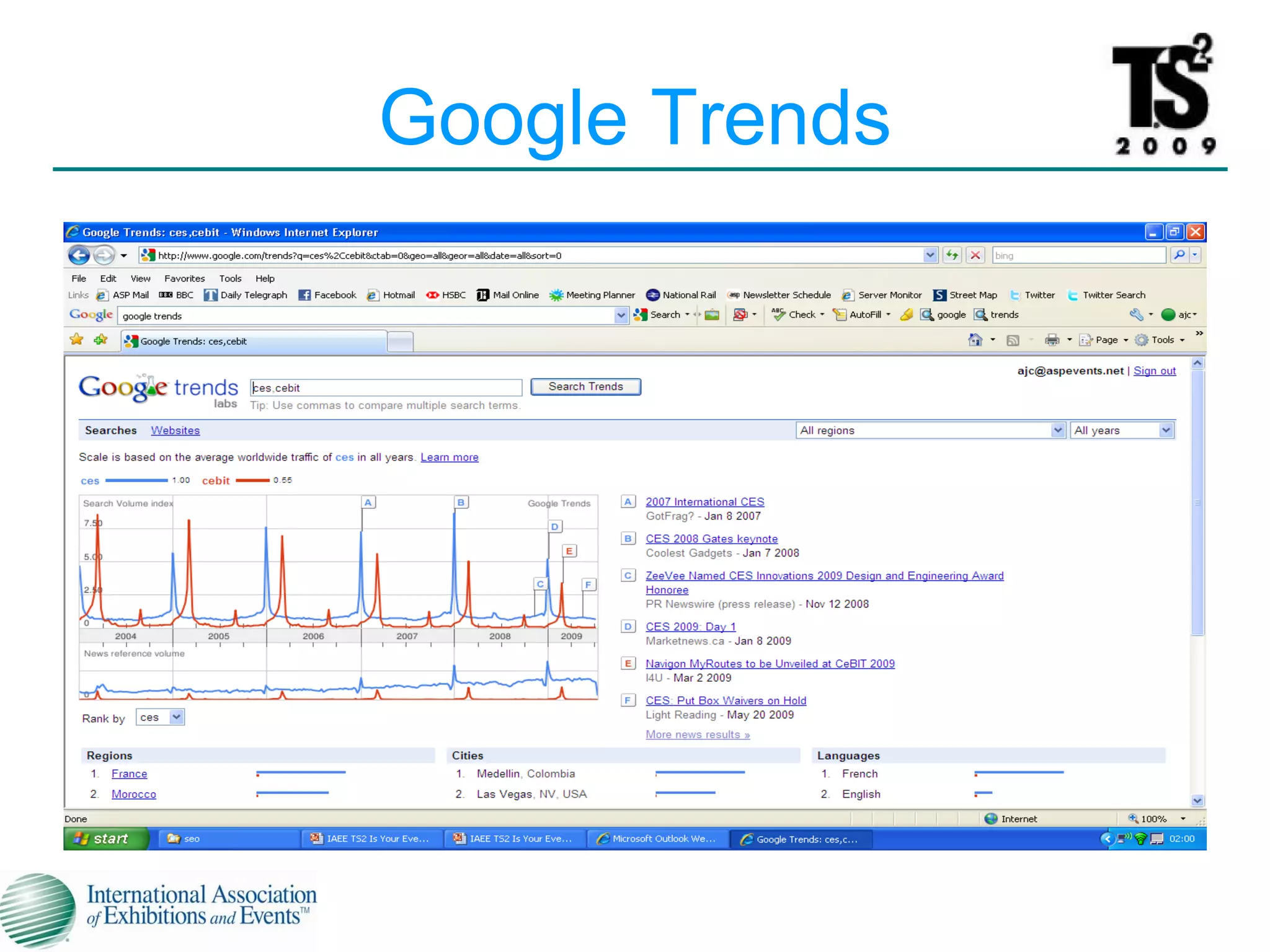Image resolution: width=1270 pixels, height=952 pixels.
Task: Open the 2007 International CES headline
Action: pos(705,501)
